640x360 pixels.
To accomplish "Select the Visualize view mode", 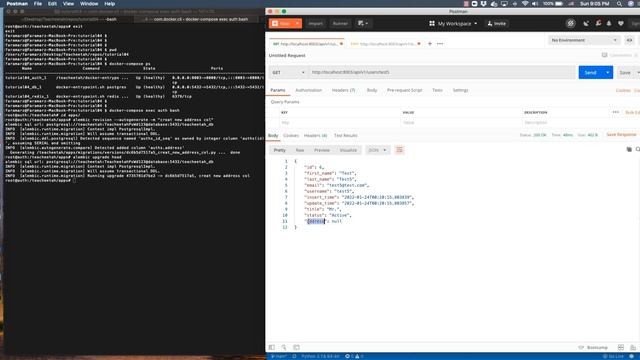I will [348, 150].
